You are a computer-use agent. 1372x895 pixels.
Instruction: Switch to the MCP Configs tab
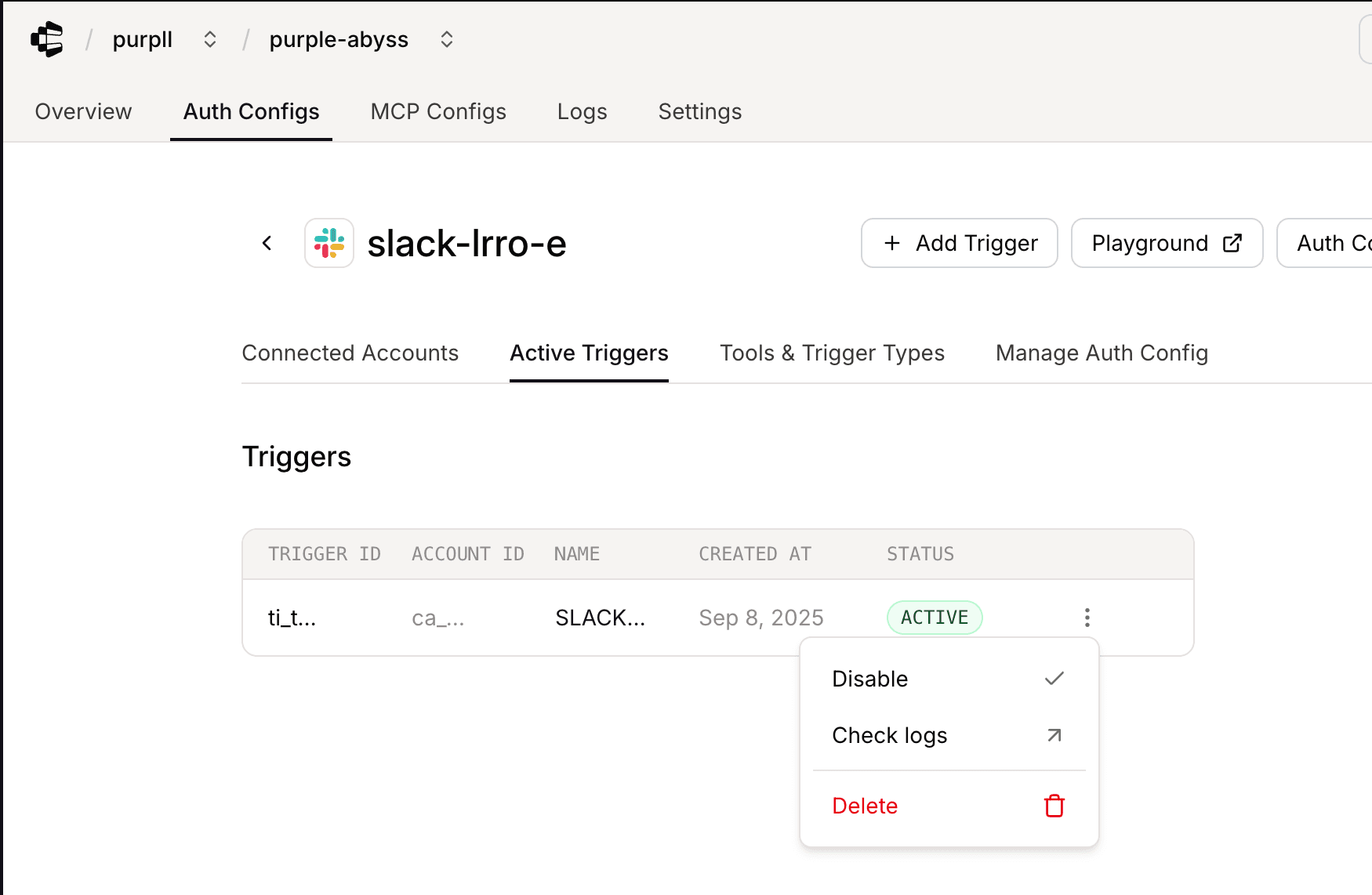pyautogui.click(x=437, y=111)
